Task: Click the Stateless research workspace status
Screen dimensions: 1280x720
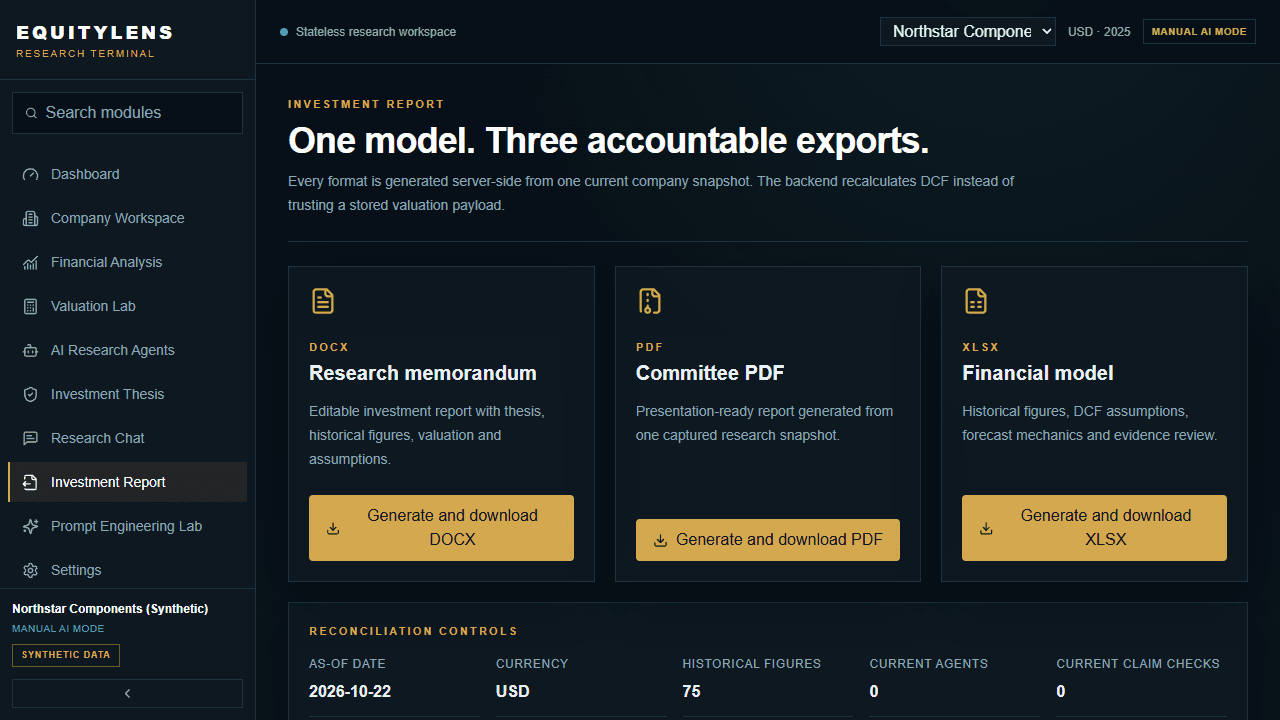Action: pyautogui.click(x=368, y=32)
